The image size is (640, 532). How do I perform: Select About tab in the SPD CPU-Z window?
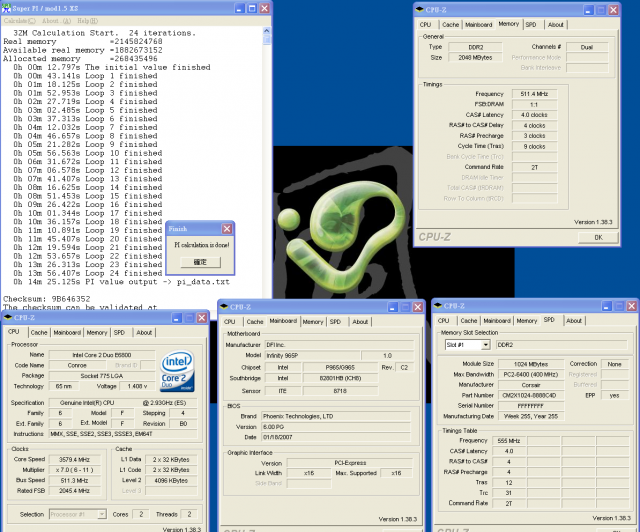[573, 321]
